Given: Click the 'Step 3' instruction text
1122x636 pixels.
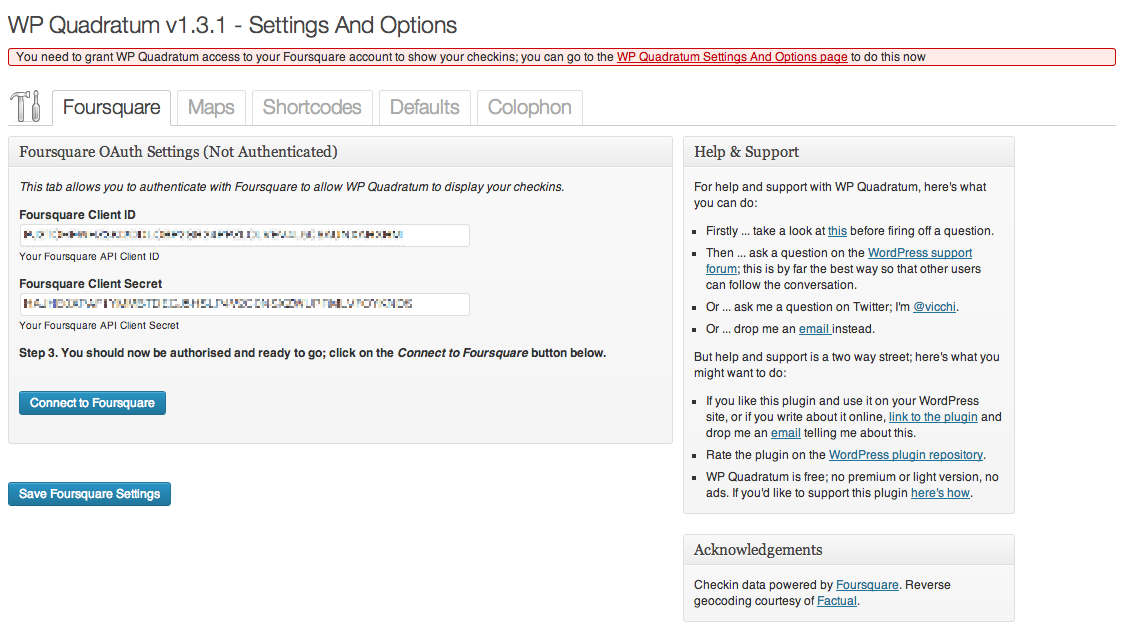Looking at the screenshot, I should (313, 353).
